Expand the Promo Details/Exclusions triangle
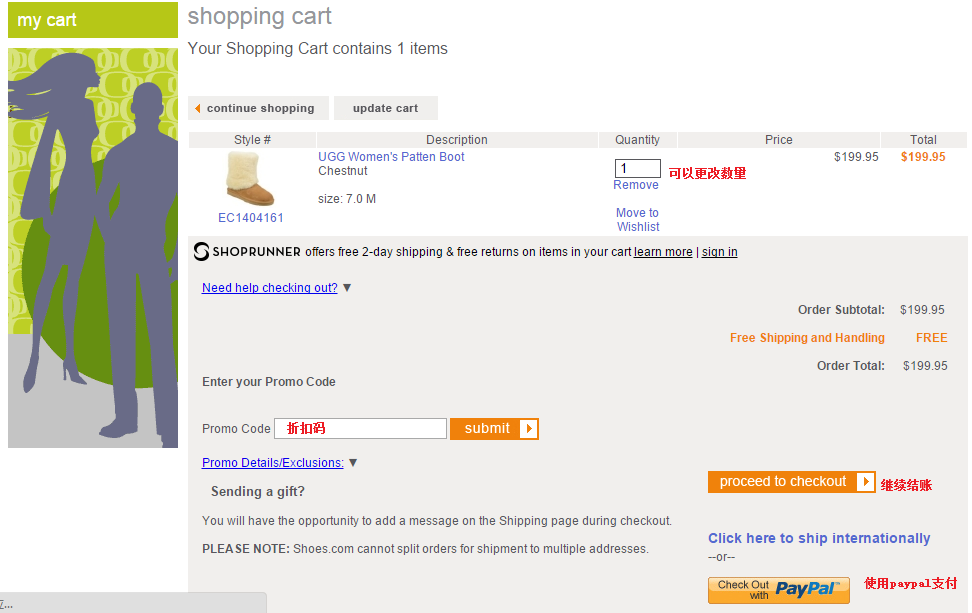This screenshot has width=972, height=613. click(353, 463)
